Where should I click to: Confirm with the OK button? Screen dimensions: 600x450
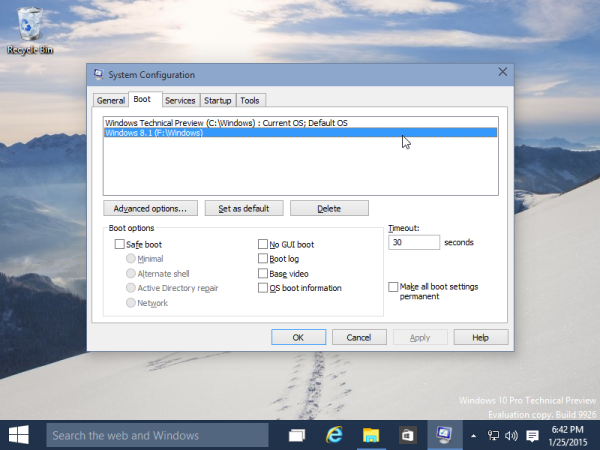(x=298, y=337)
